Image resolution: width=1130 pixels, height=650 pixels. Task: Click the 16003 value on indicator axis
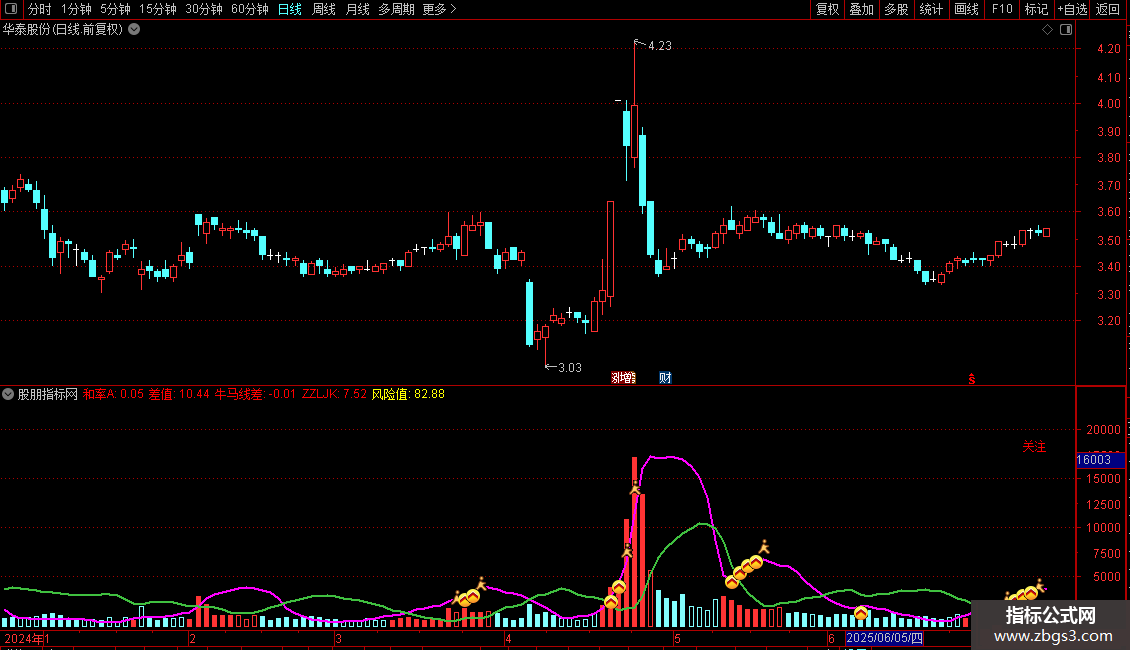coord(1095,460)
